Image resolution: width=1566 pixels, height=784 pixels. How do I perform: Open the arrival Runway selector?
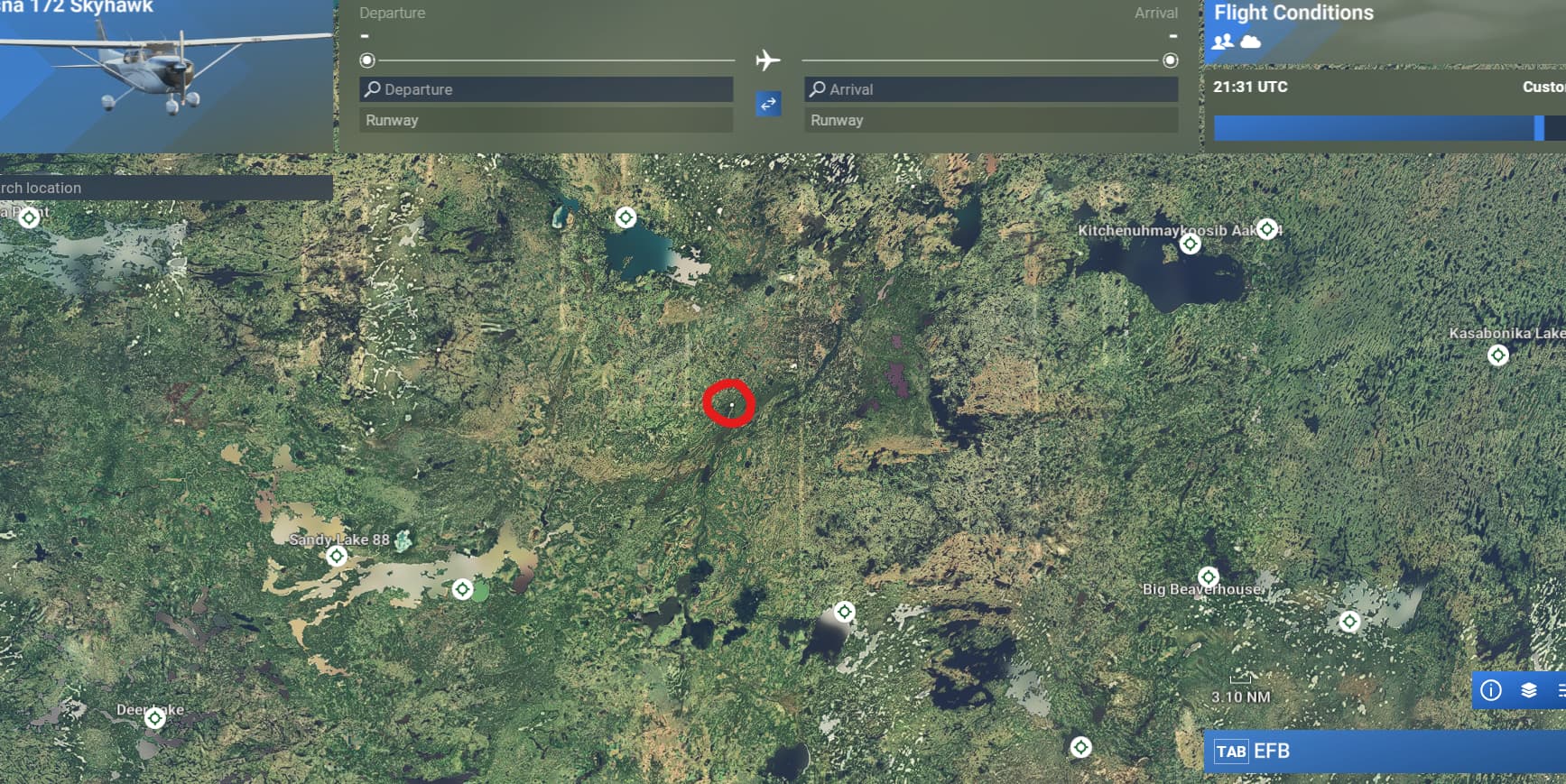pos(990,120)
